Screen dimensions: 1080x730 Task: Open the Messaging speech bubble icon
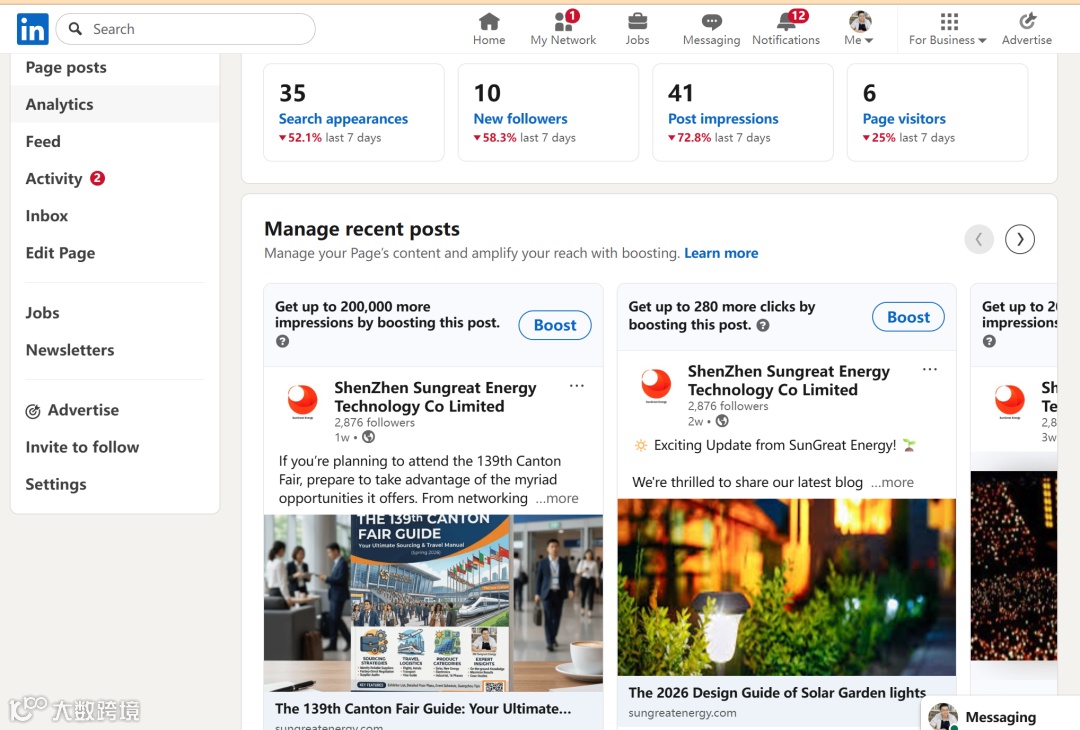click(712, 21)
